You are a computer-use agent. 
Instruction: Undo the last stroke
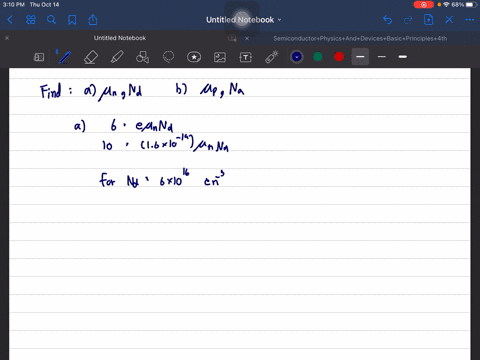click(x=387, y=20)
